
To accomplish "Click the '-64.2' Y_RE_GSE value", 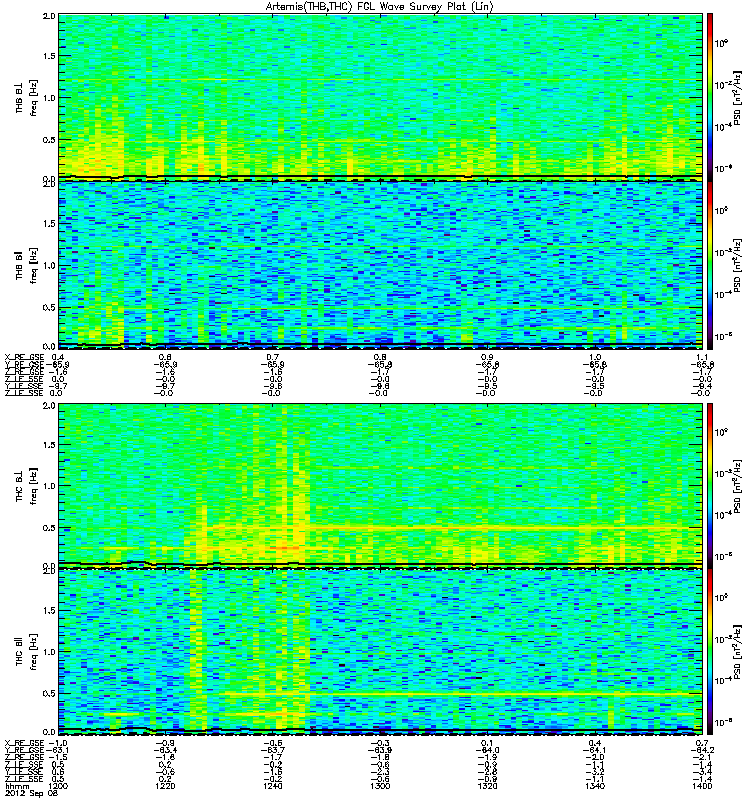I will 702,750.
